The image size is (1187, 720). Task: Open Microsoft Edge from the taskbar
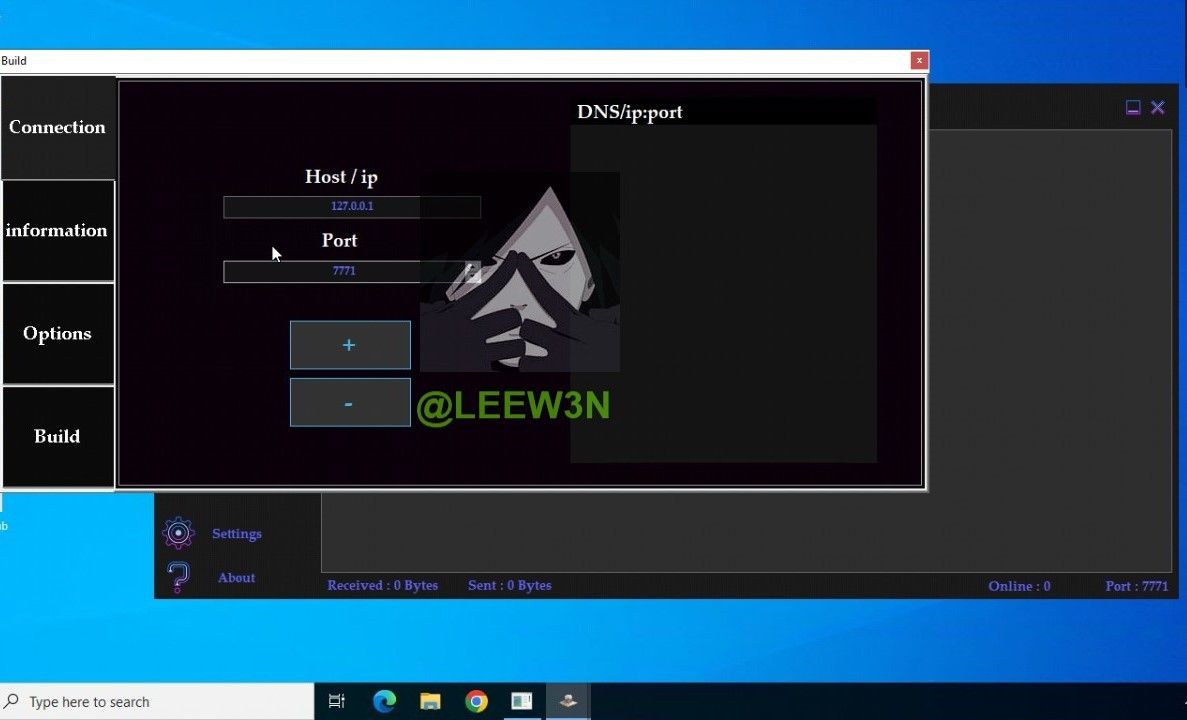pos(384,702)
